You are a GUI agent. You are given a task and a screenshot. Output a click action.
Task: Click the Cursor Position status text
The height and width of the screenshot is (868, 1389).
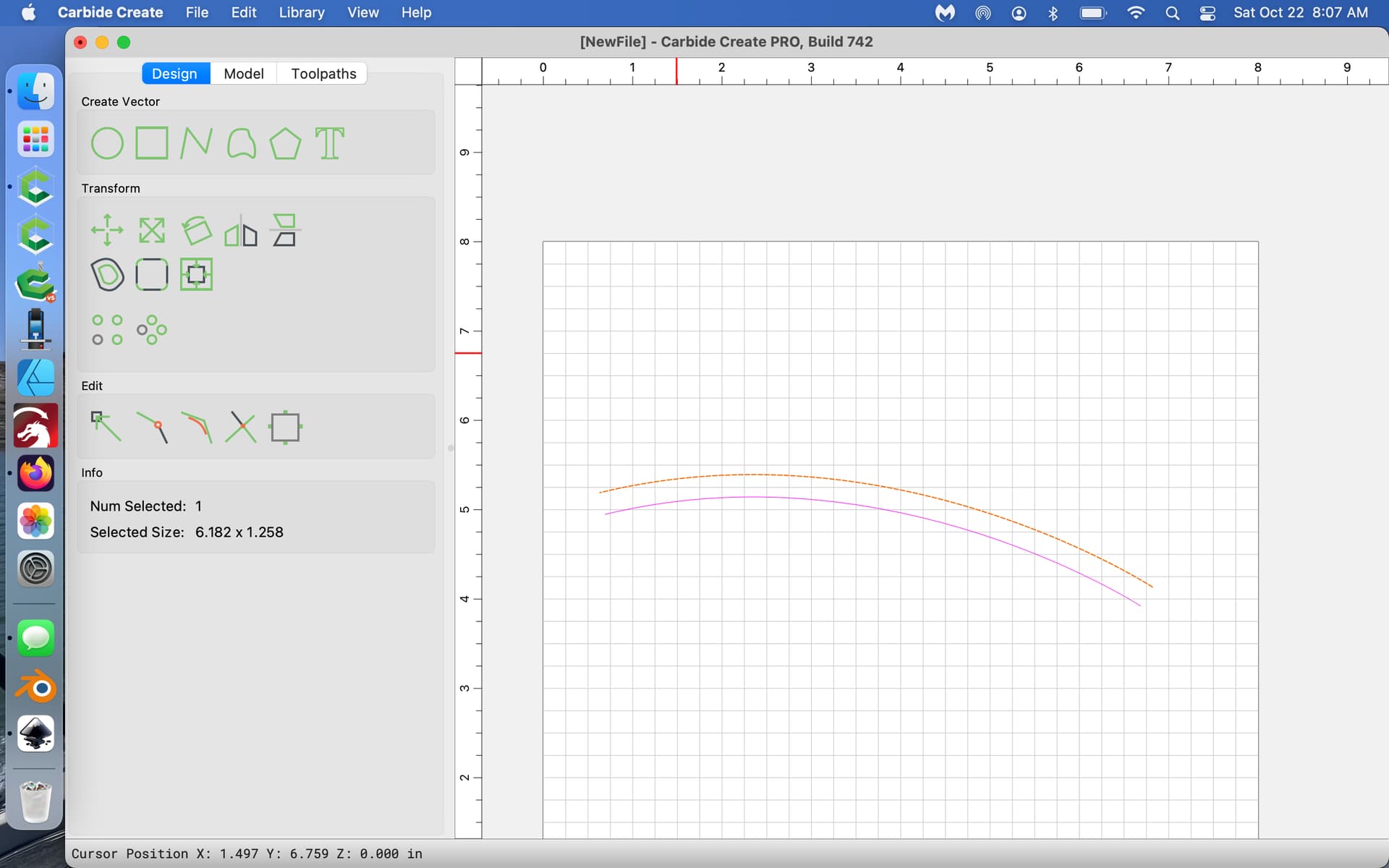tap(247, 854)
